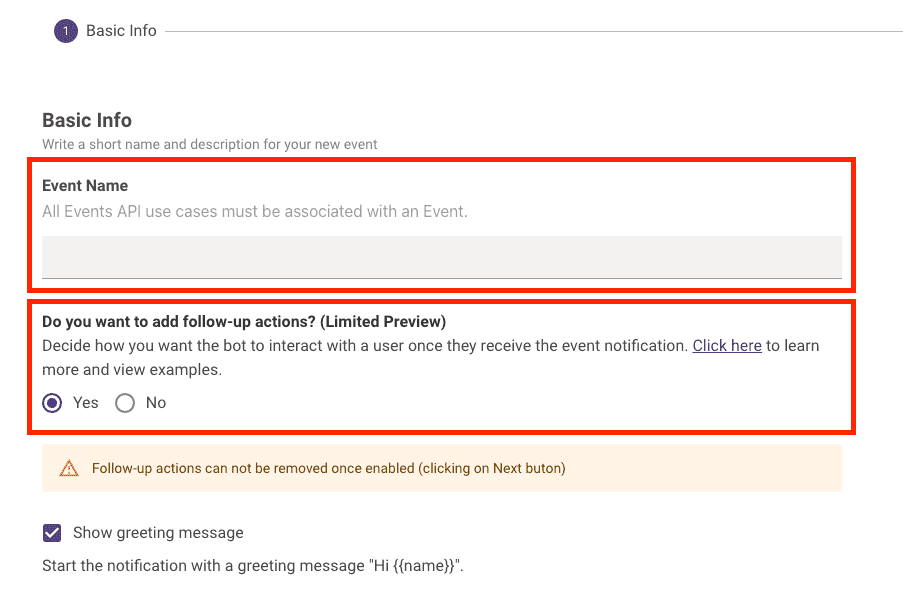Select the Yes radio button
The image size is (903, 594).
coord(52,403)
